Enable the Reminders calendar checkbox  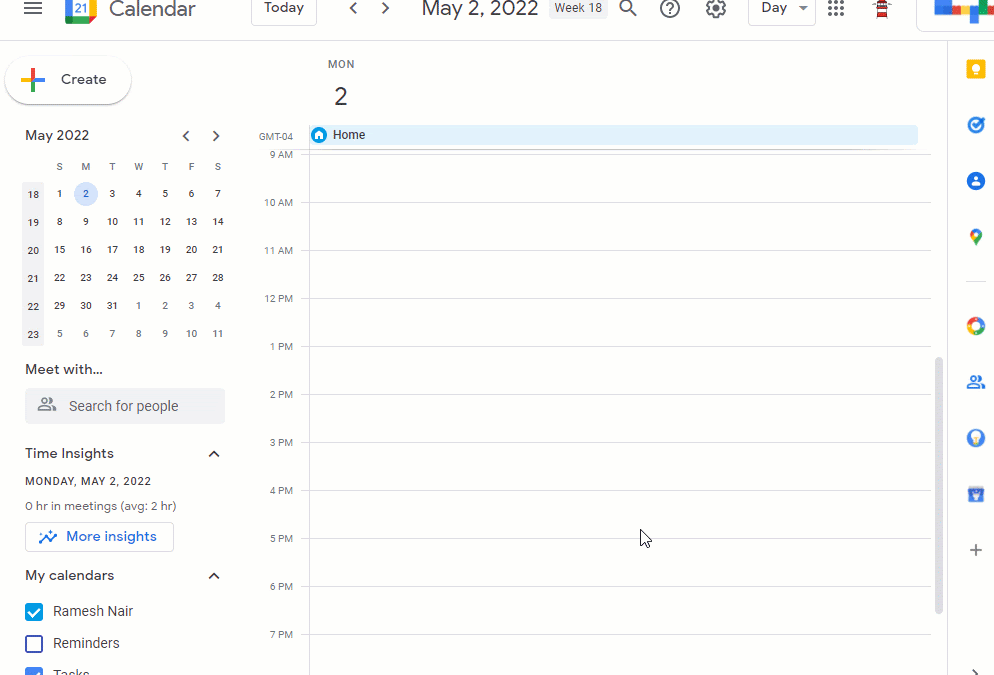coord(34,643)
